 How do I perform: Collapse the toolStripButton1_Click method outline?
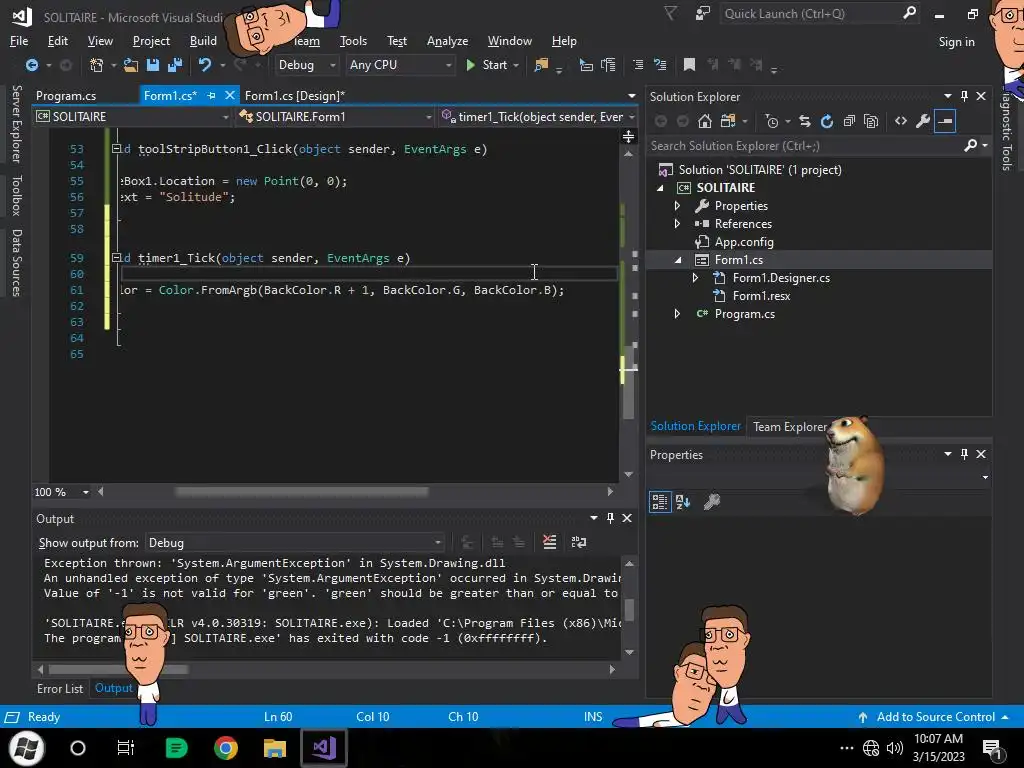point(116,149)
